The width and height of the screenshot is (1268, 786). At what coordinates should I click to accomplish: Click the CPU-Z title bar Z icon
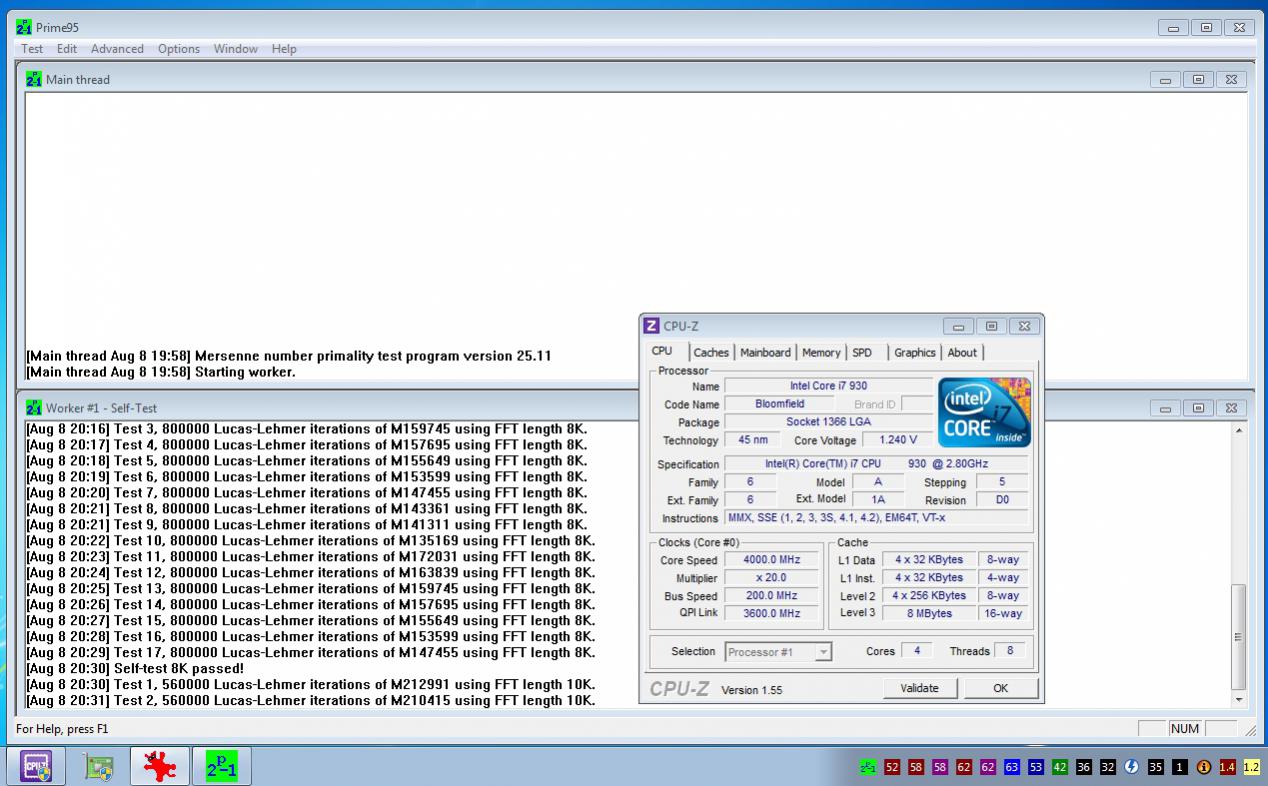[651, 326]
